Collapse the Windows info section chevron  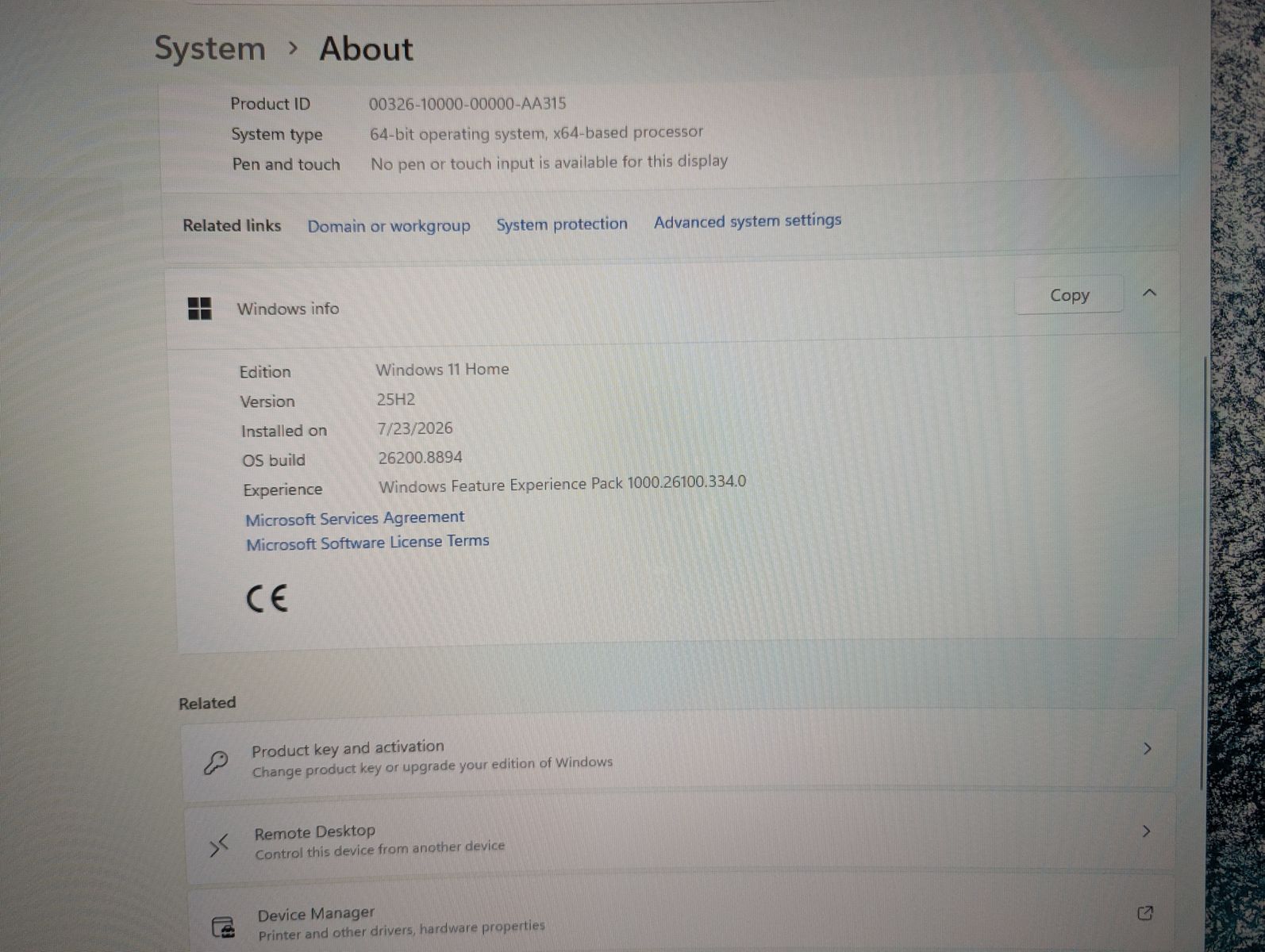[1149, 293]
